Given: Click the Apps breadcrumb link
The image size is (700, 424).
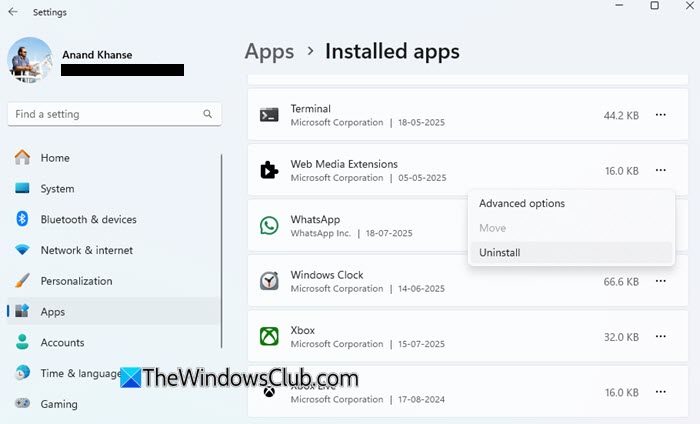Looking at the screenshot, I should 269,51.
